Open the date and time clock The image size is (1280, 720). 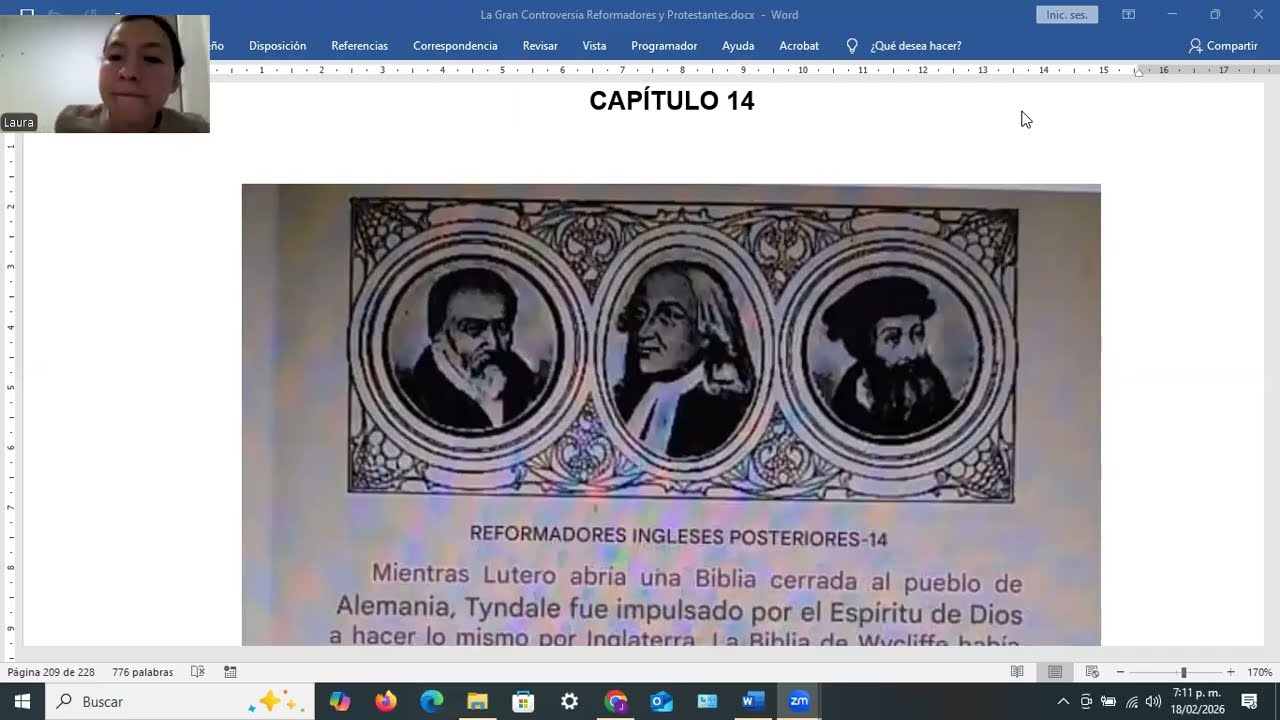[x=1198, y=701]
